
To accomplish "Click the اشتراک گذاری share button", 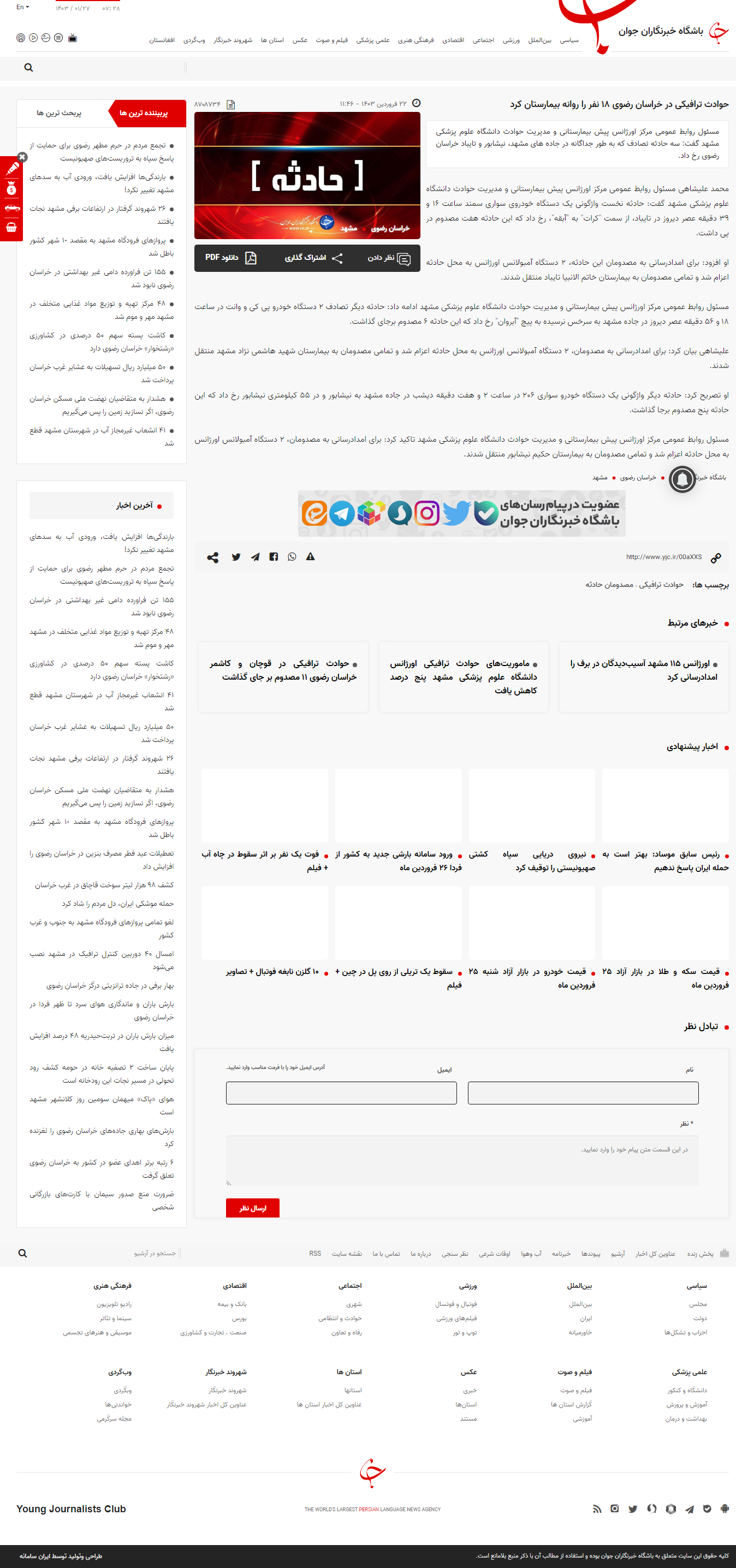I will (313, 258).
